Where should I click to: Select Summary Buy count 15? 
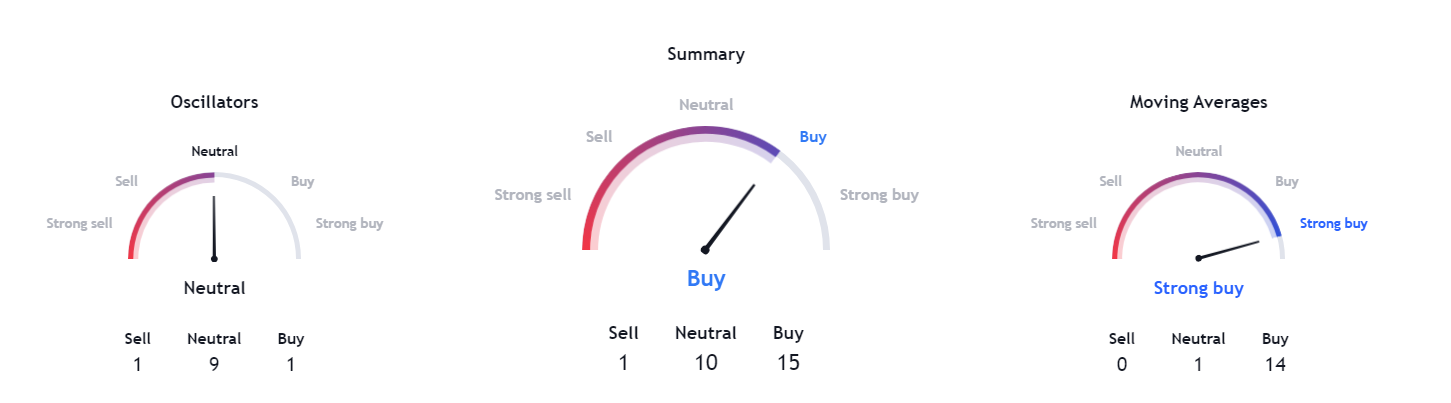coord(788,363)
